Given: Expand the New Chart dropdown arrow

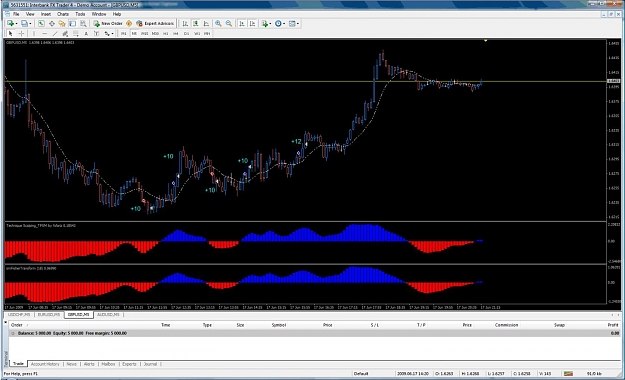Looking at the screenshot, I should tap(16, 24).
